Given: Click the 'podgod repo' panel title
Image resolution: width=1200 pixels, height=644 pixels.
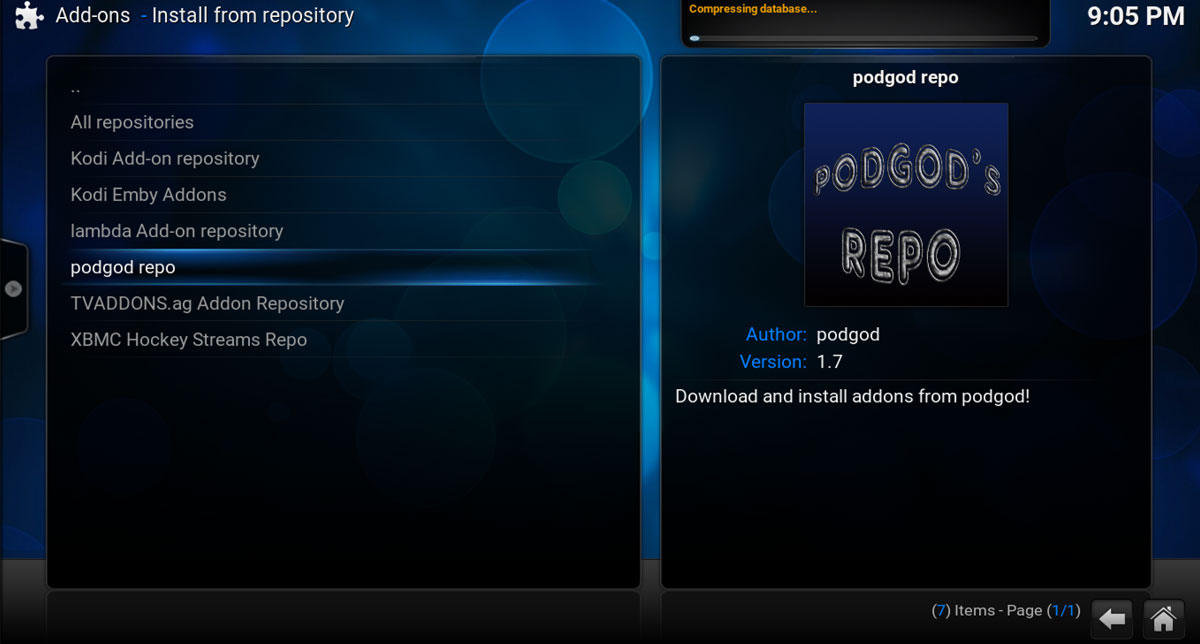Looking at the screenshot, I should point(906,78).
